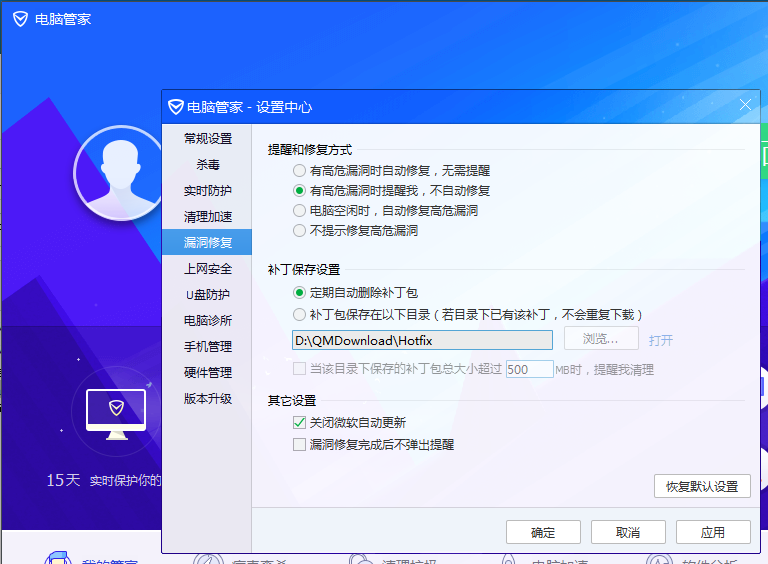Confirm settings with 确定 button
768x564 pixels.
pyautogui.click(x=543, y=532)
